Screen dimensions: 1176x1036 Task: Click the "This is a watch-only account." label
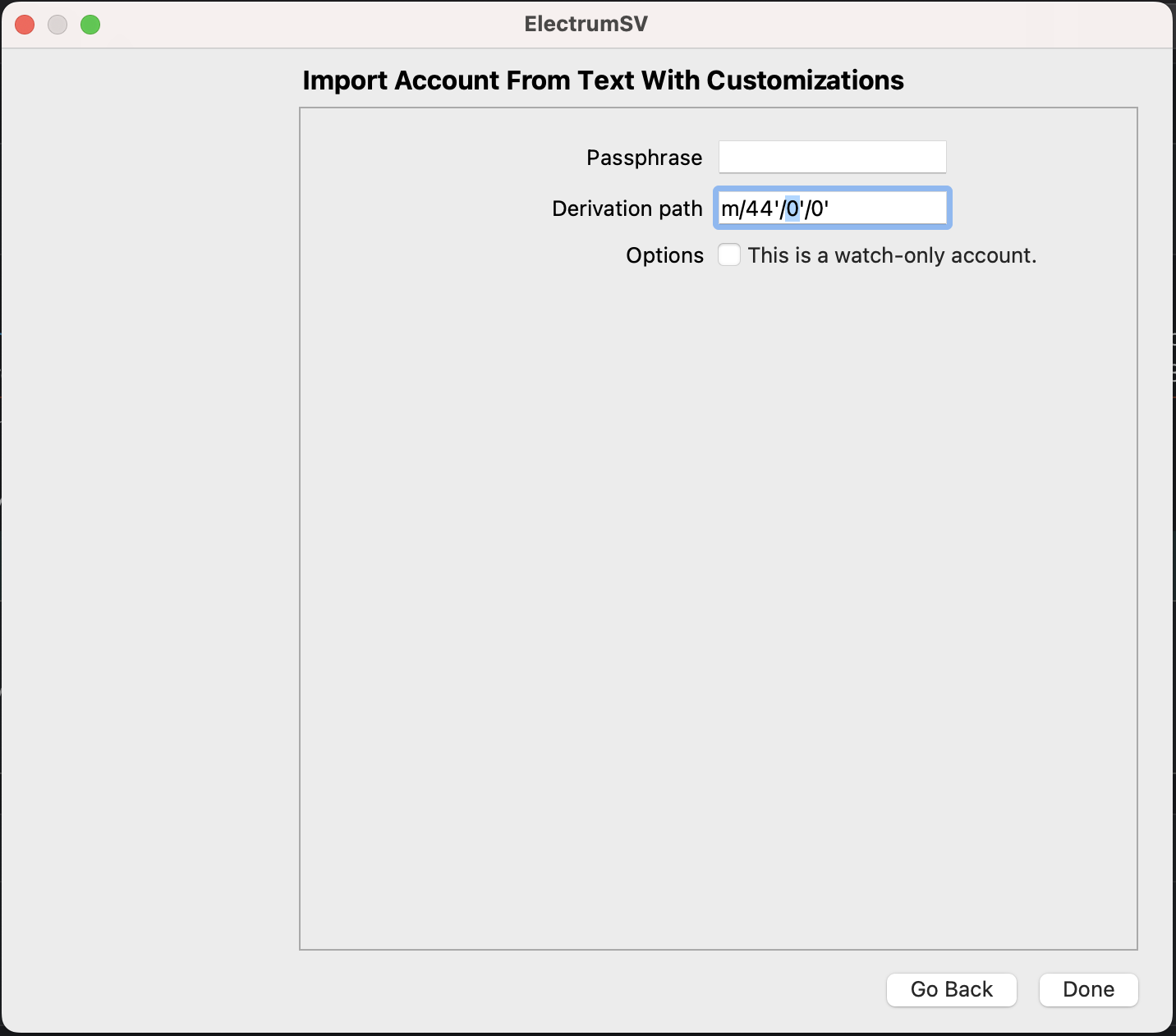tap(892, 255)
